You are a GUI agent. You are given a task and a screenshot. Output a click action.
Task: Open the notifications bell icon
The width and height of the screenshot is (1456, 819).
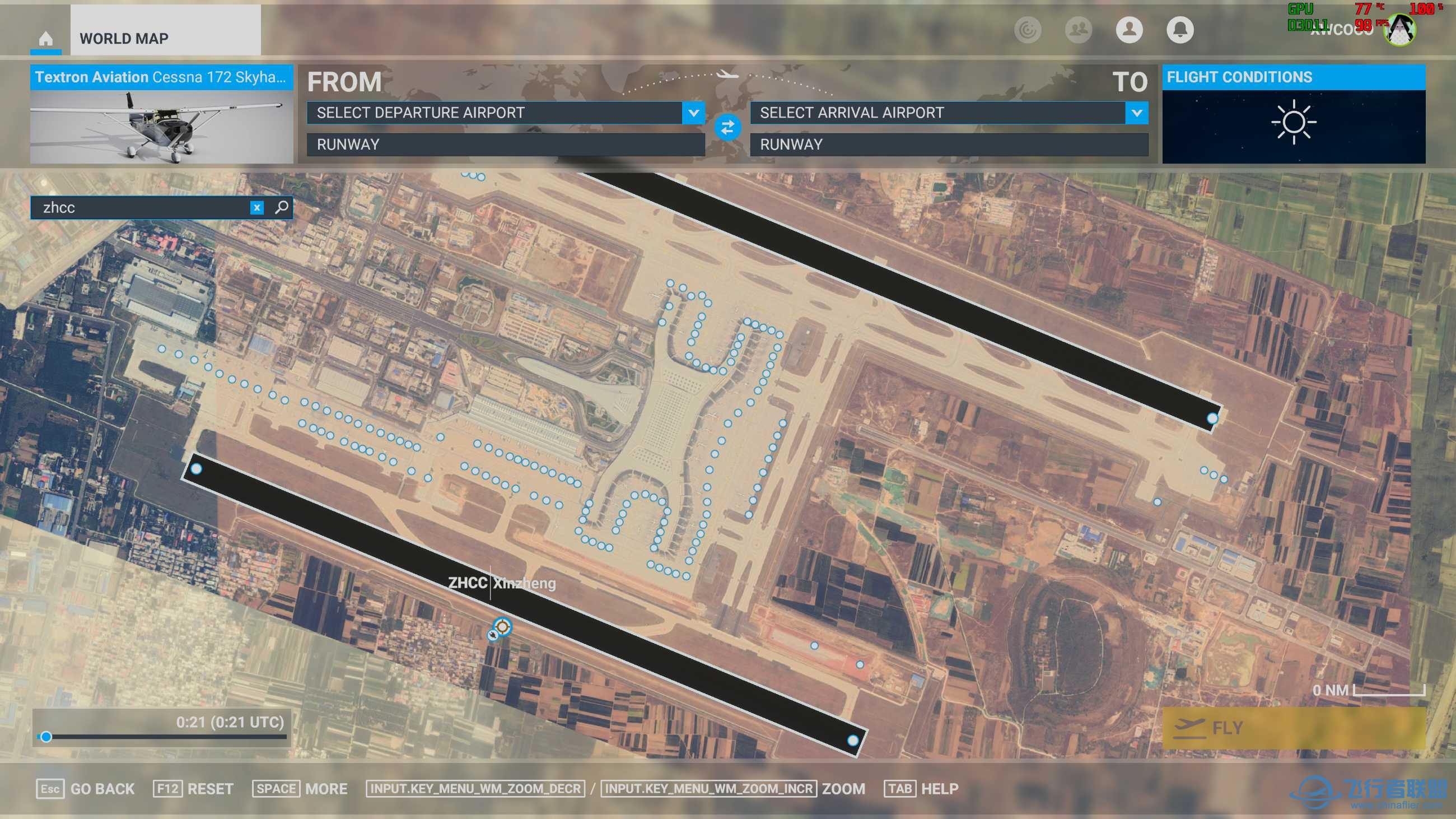click(x=1179, y=29)
